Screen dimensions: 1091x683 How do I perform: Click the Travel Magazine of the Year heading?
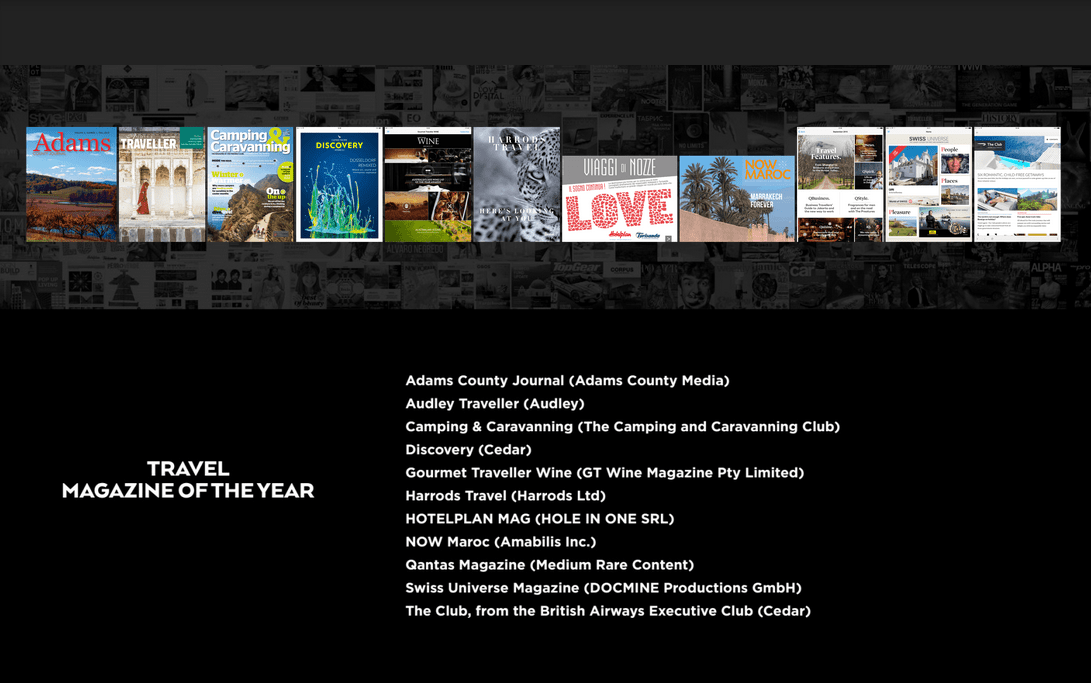[x=188, y=480]
